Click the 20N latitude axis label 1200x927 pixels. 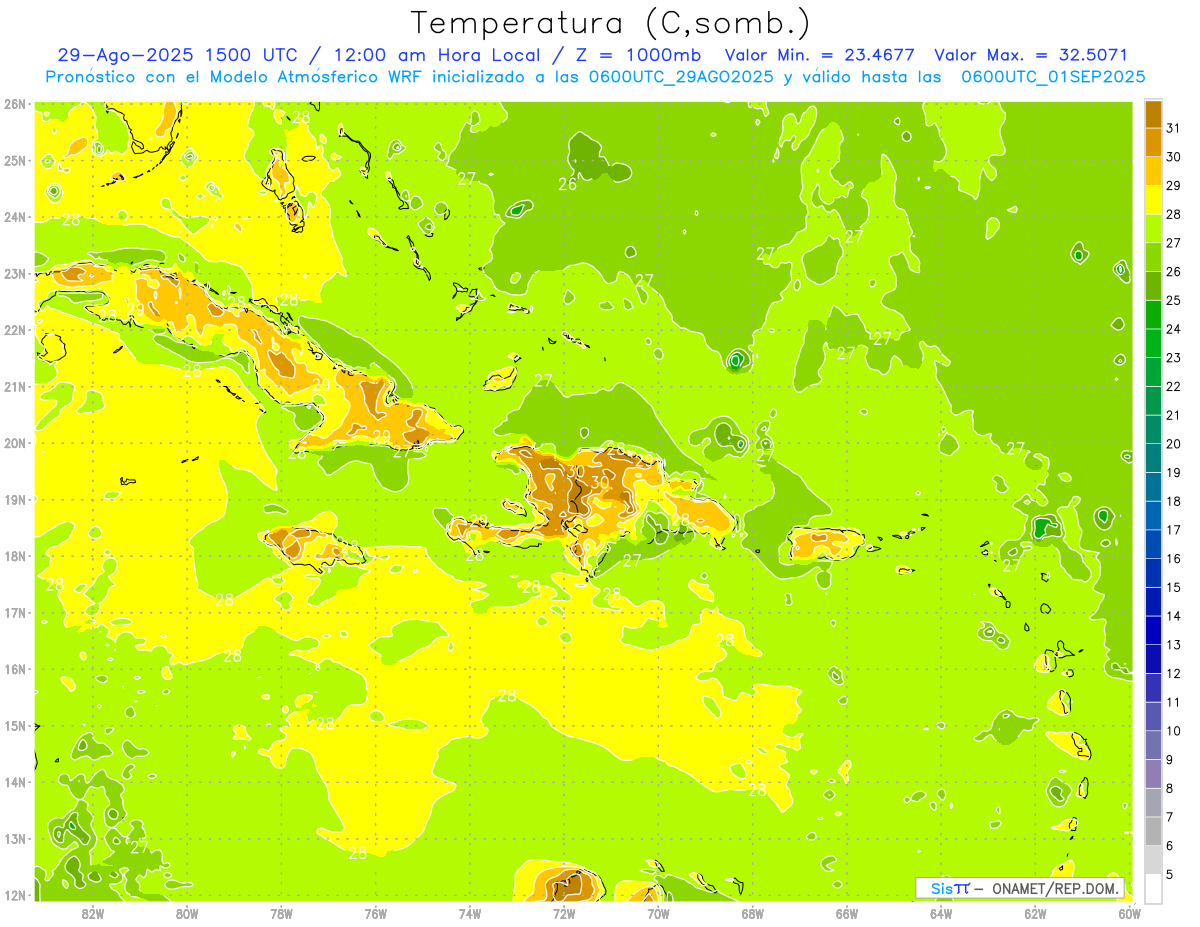pos(15,443)
